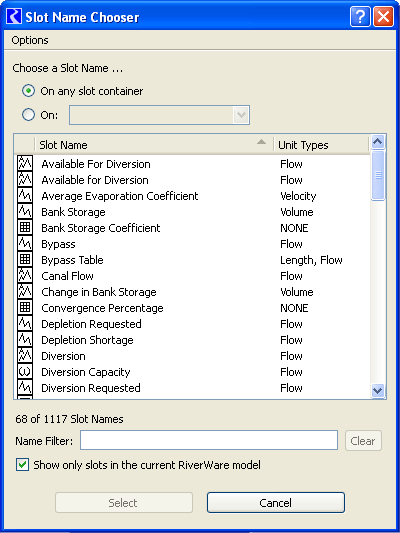The width and height of the screenshot is (400, 533).
Task: Click multi-series icon beside Canal Flow
Action: pos(25,276)
